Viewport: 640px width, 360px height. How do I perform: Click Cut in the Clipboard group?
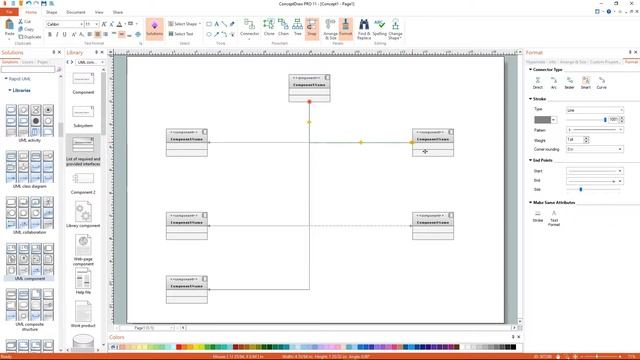coord(25,22)
